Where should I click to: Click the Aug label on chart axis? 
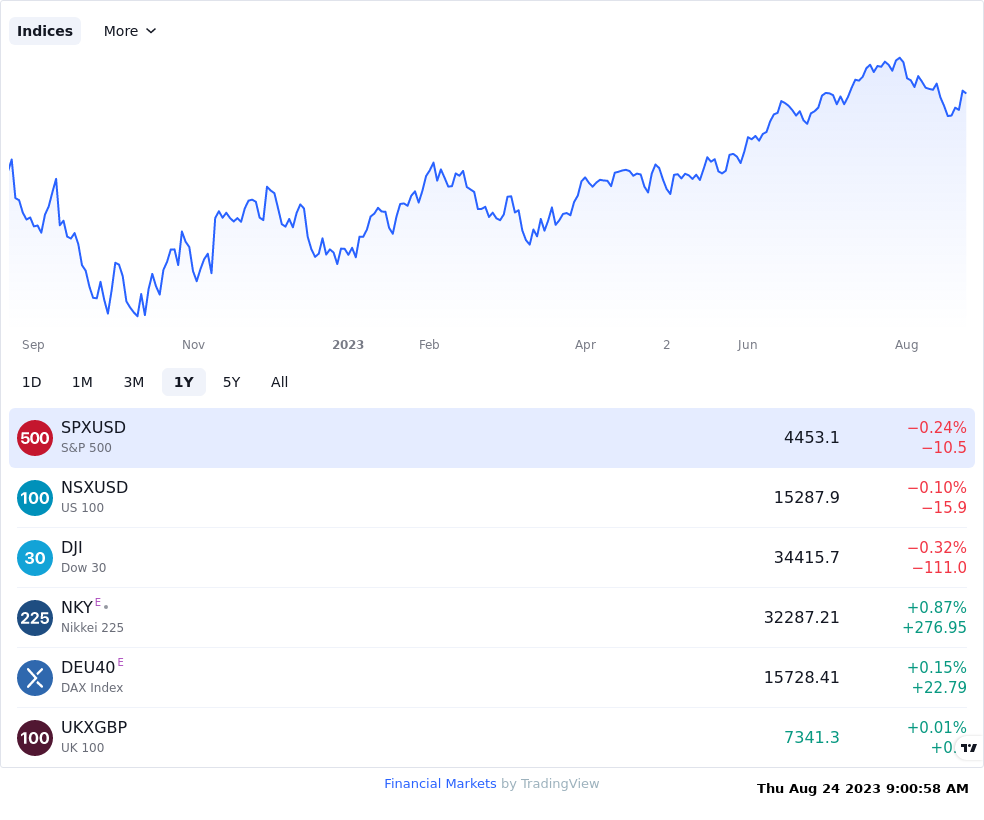click(907, 345)
